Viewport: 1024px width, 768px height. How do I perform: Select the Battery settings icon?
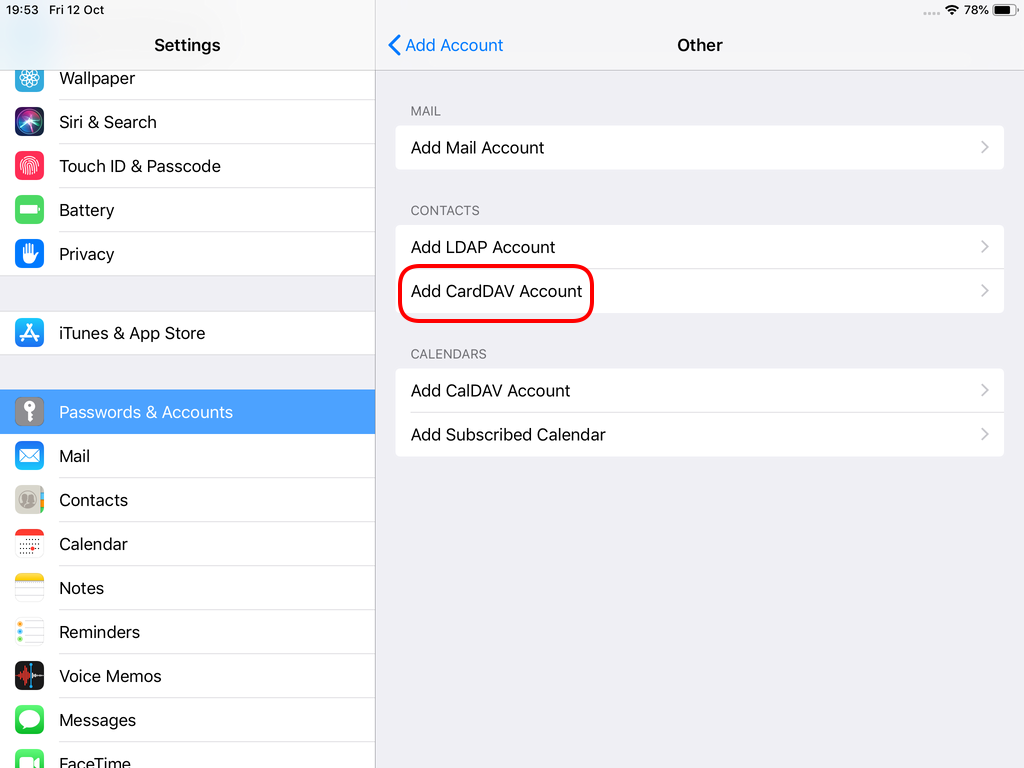tap(29, 209)
